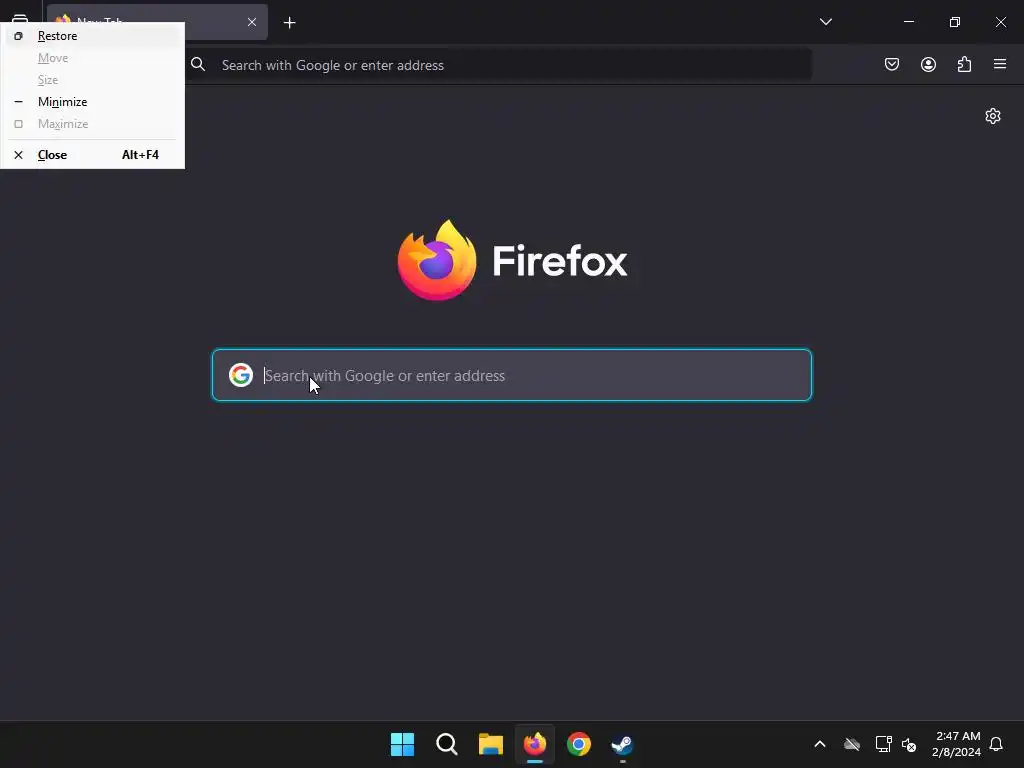This screenshot has height=768, width=1024.
Task: Close the New Tab tab
Action: (x=251, y=22)
